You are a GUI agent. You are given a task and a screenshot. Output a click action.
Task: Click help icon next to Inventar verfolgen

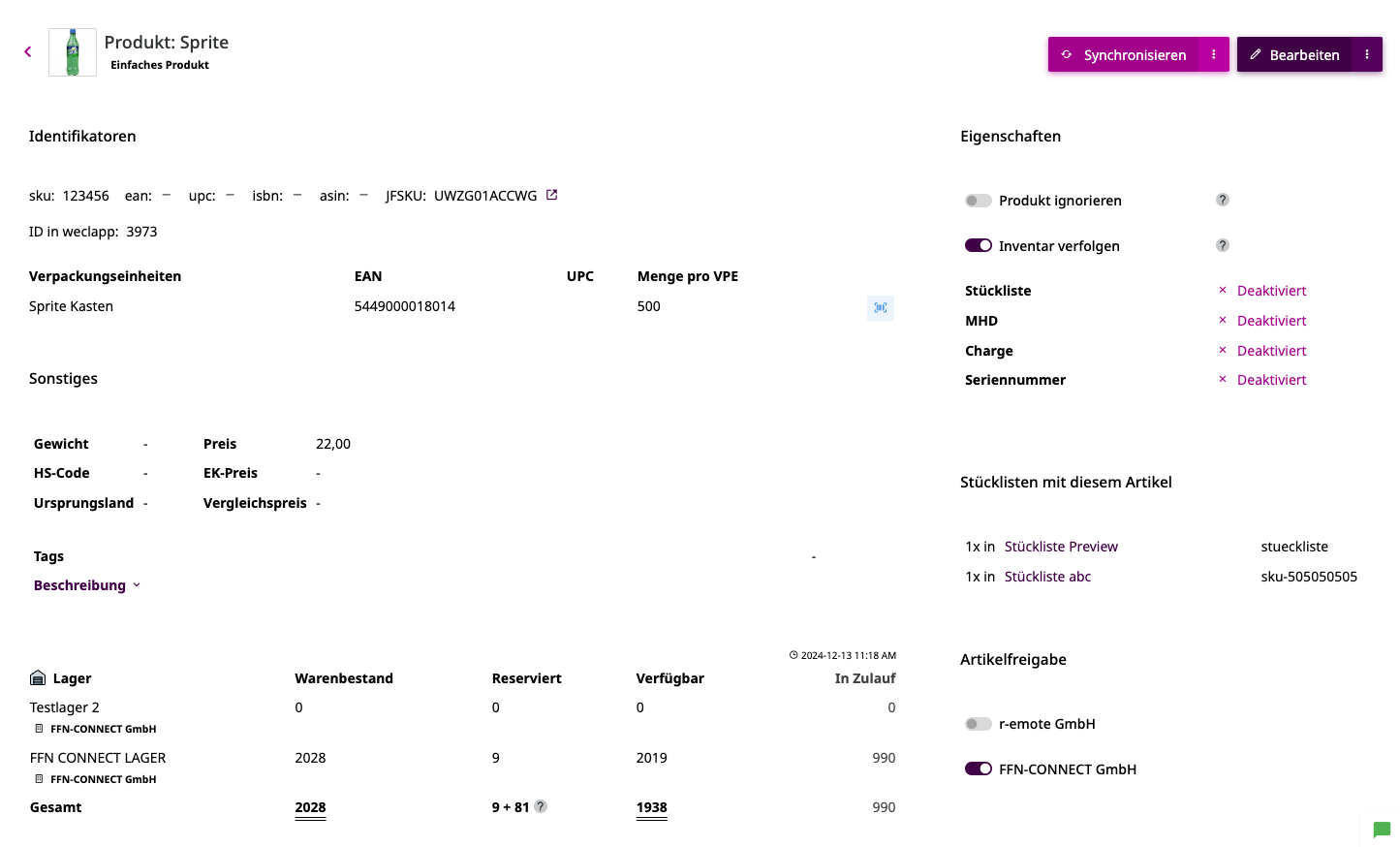(1223, 245)
